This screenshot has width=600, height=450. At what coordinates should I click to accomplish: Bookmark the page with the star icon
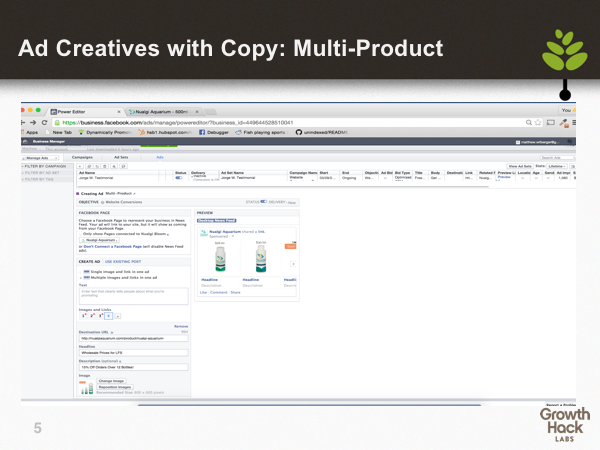point(538,122)
